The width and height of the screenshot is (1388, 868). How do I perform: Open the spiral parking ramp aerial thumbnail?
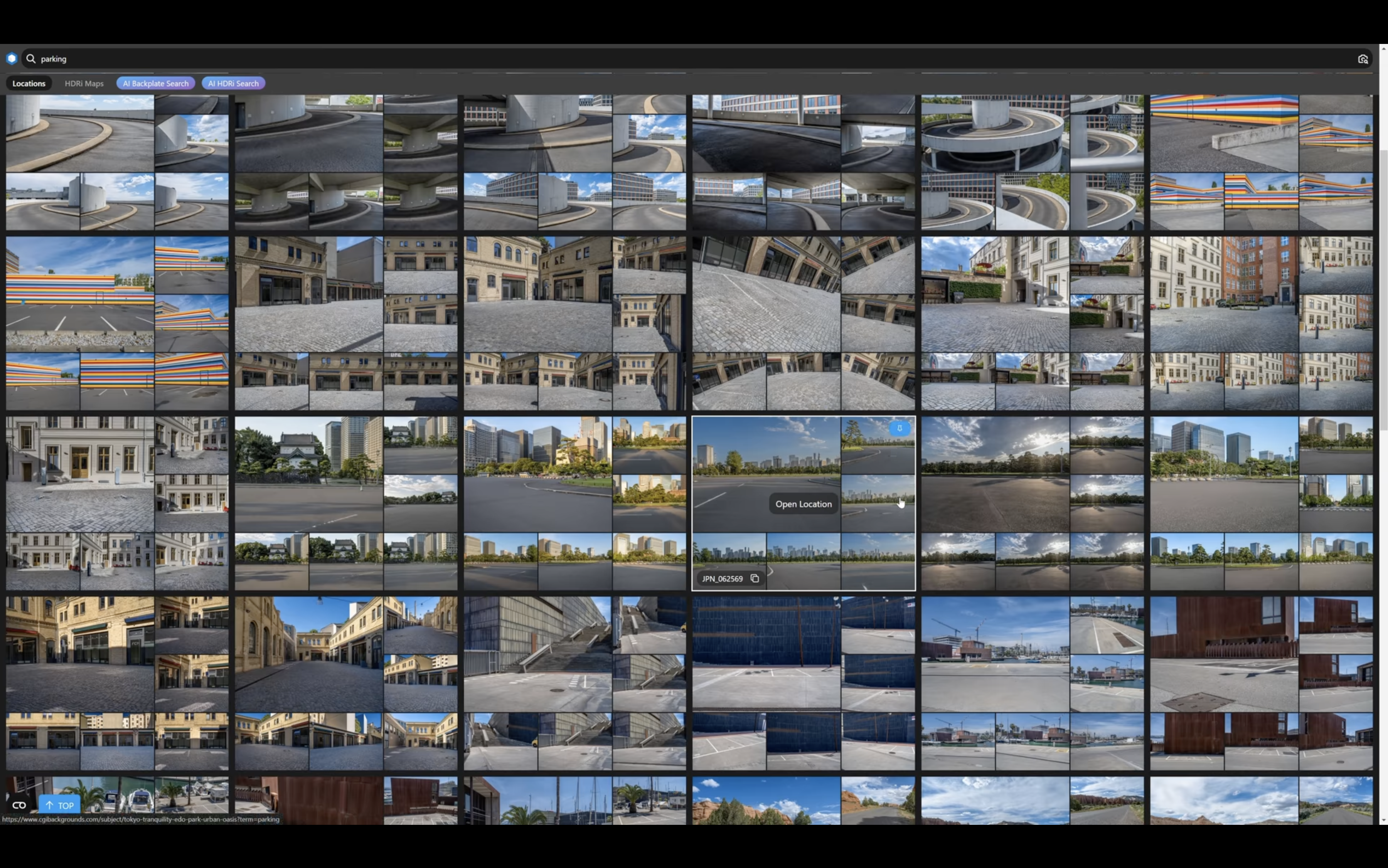click(995, 133)
